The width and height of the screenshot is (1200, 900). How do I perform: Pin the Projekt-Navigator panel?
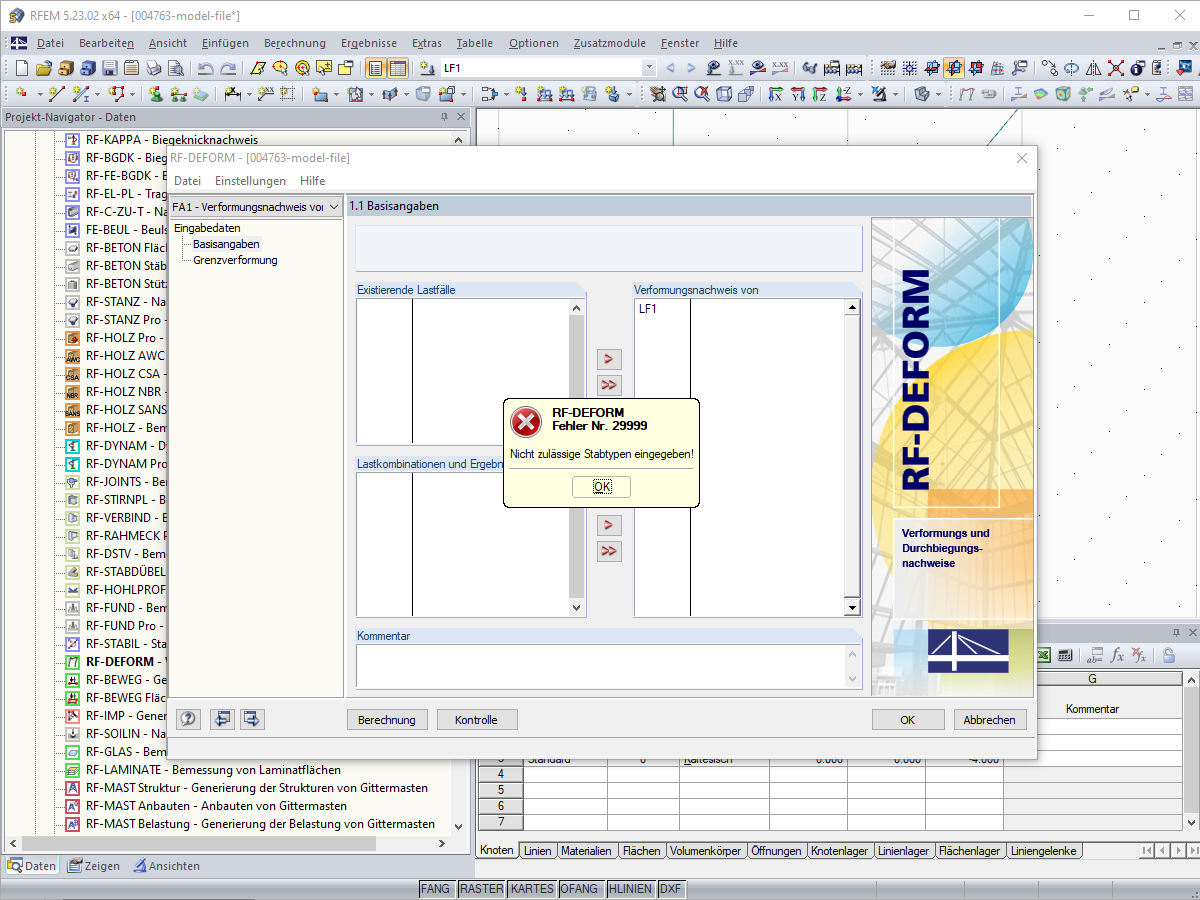(x=445, y=117)
